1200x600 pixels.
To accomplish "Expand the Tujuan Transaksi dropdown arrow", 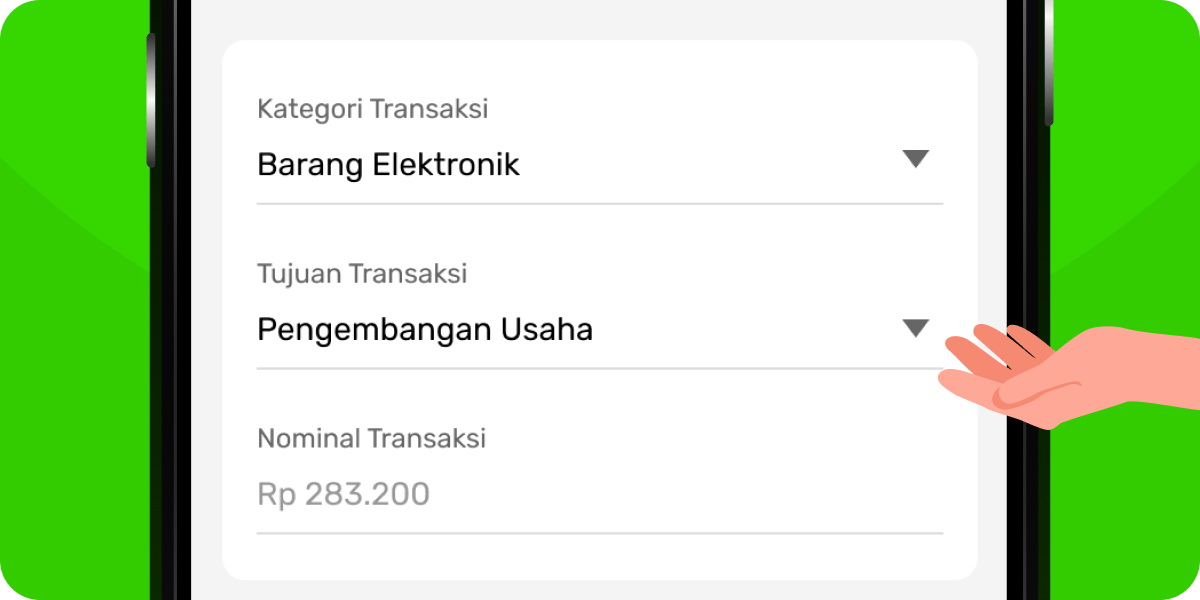I will pos(915,328).
